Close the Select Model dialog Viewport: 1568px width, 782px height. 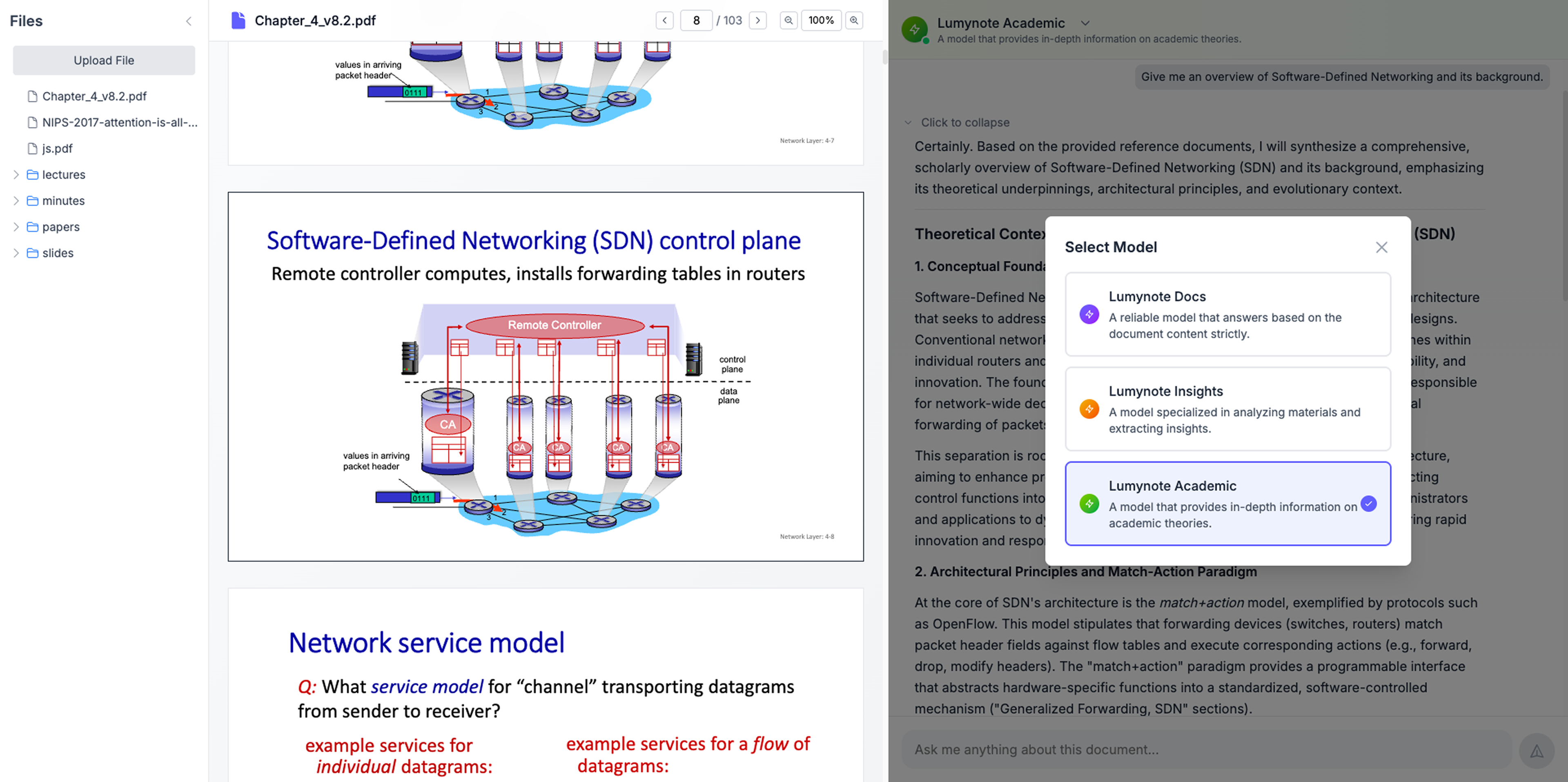pos(1381,247)
